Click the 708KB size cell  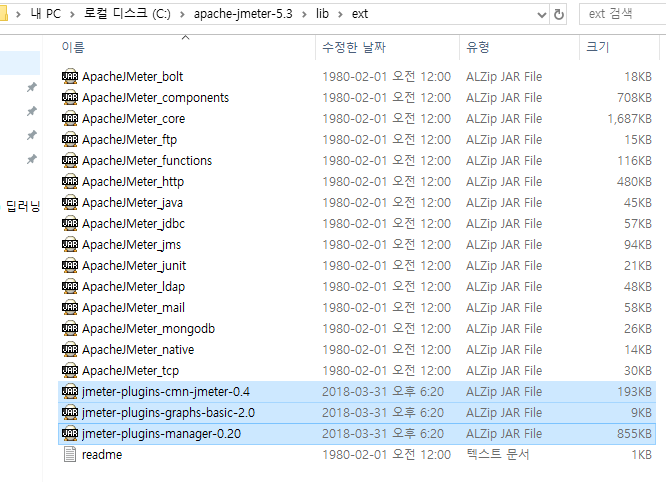[x=635, y=98]
